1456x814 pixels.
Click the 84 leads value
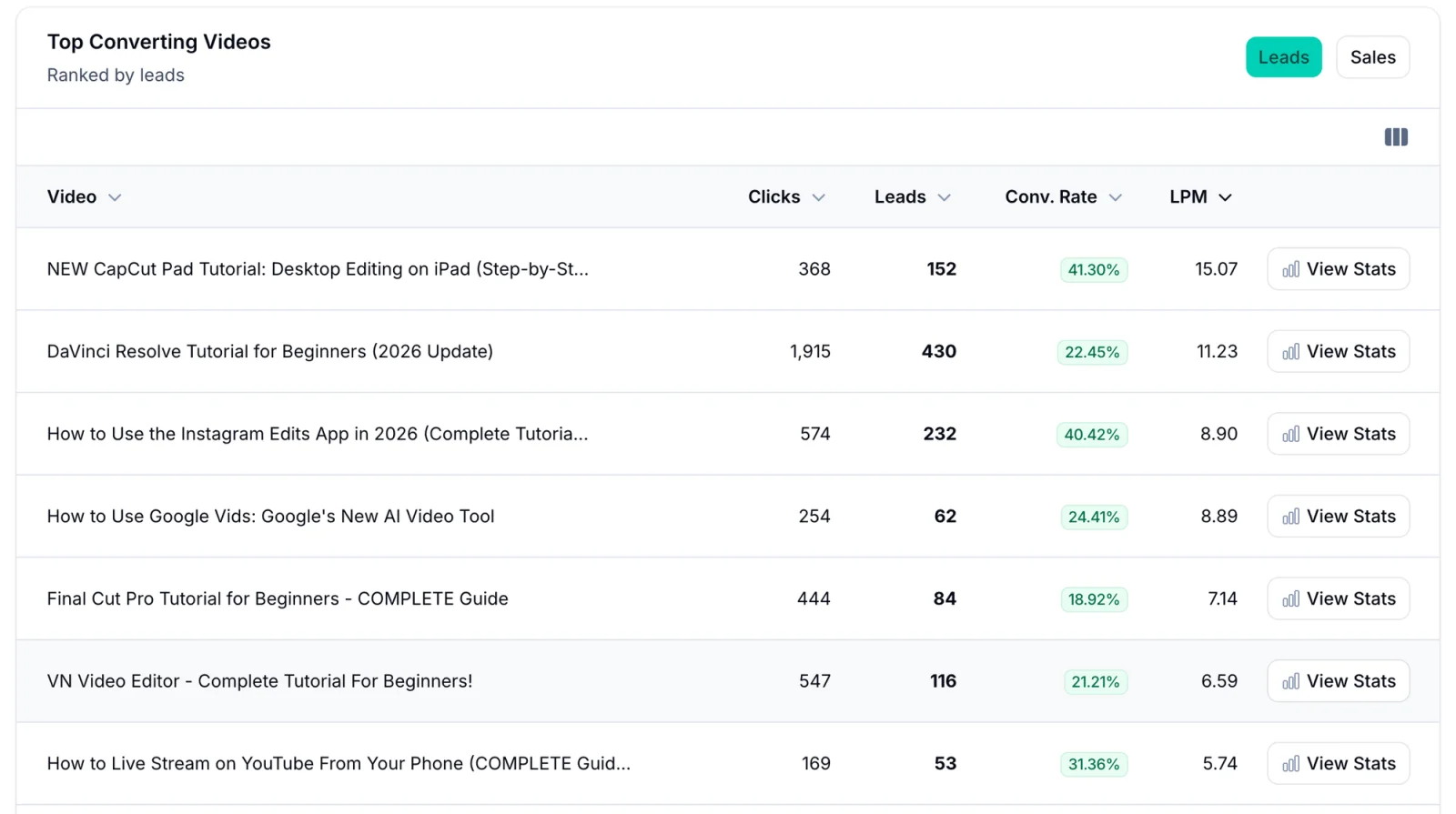click(945, 598)
